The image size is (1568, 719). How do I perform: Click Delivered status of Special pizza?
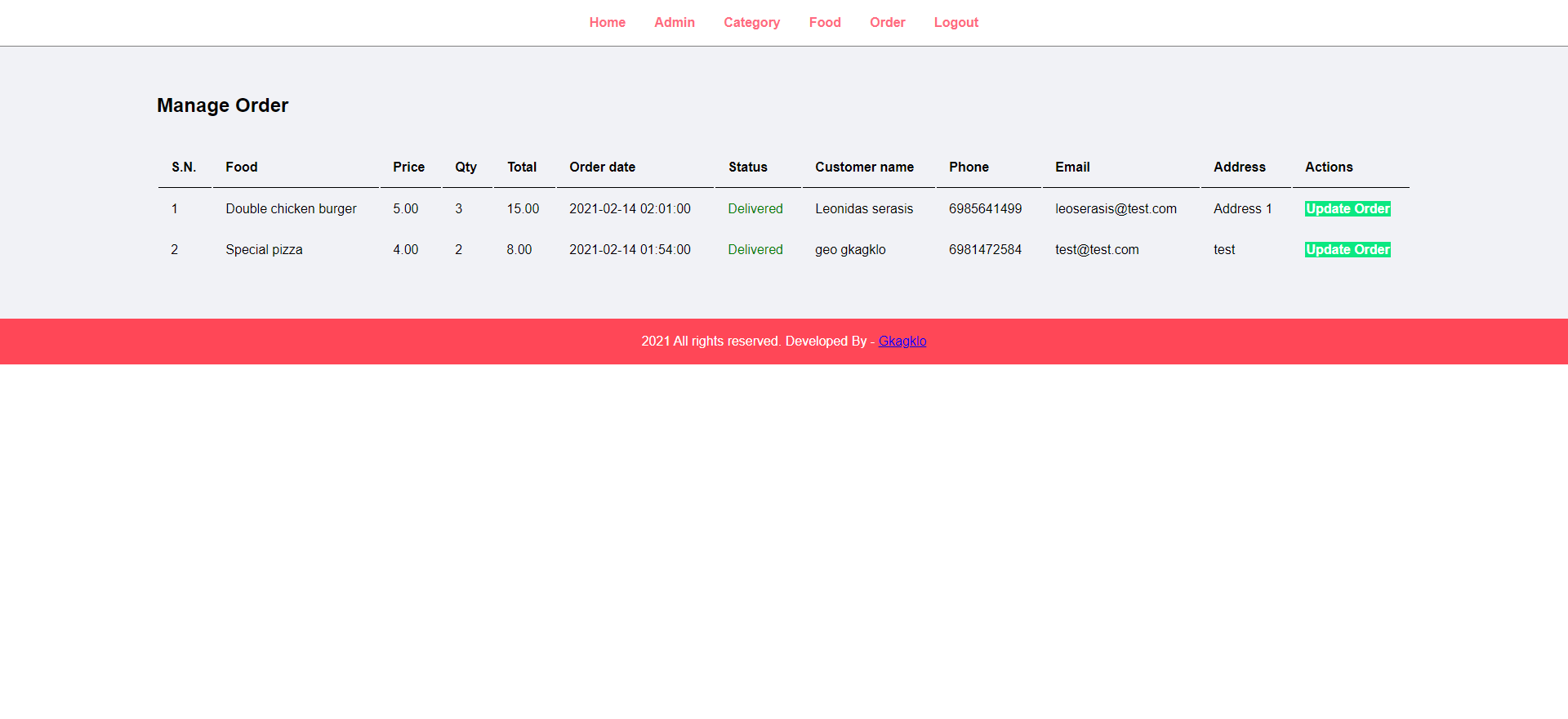click(755, 250)
